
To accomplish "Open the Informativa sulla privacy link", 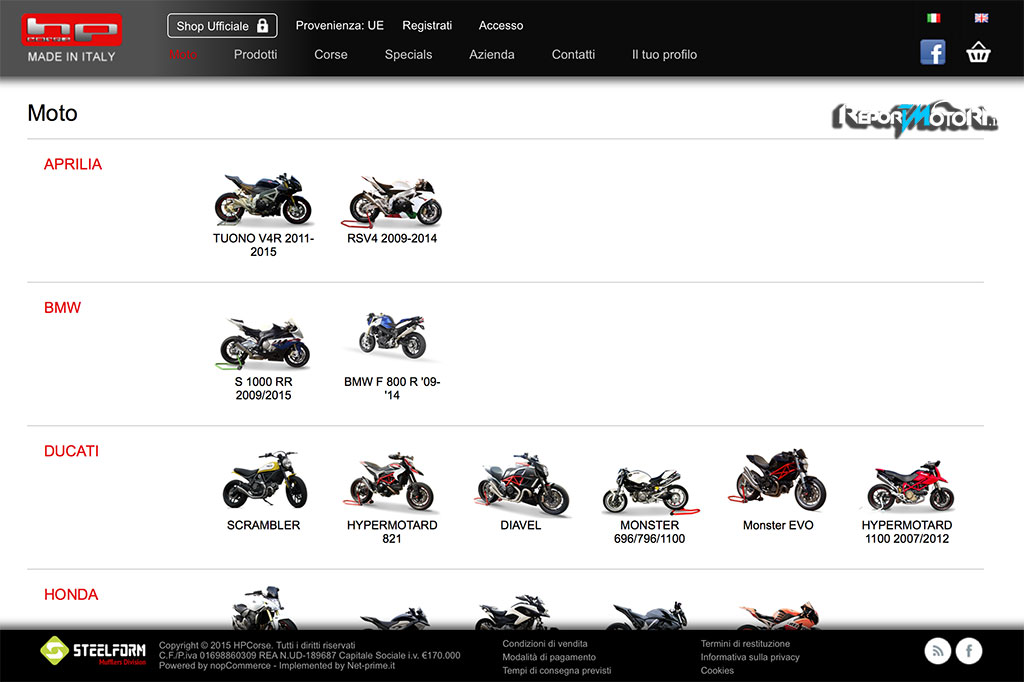I will pos(750,657).
